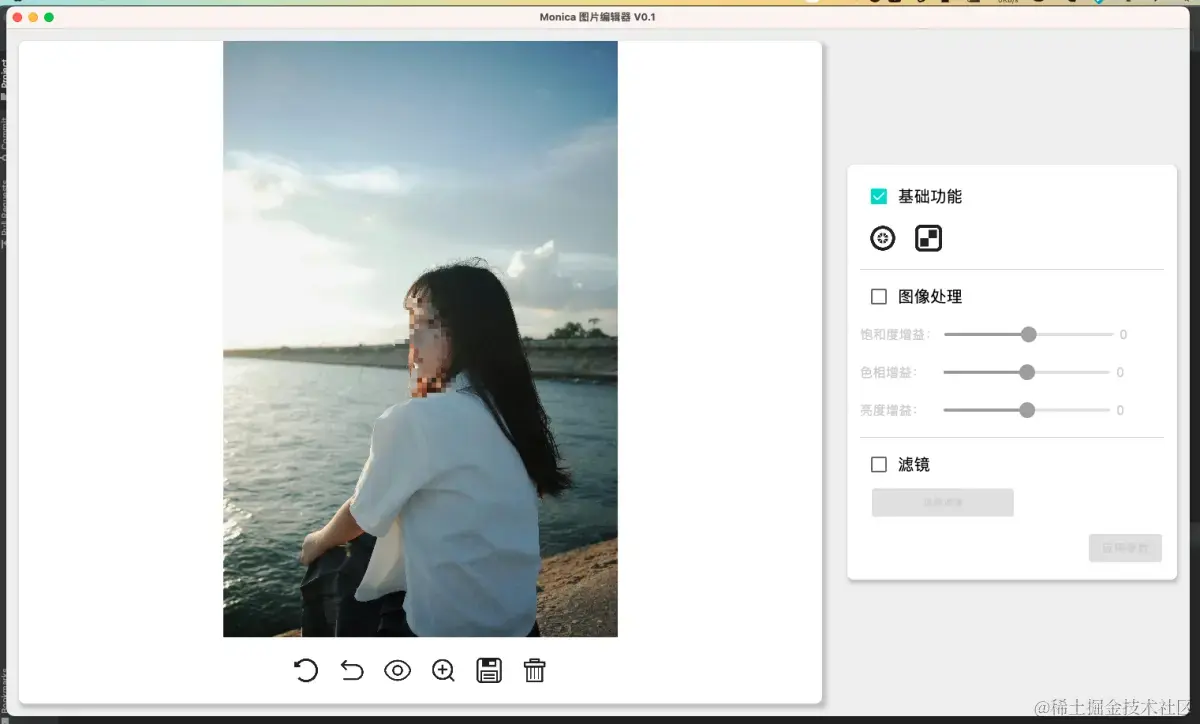Click the zoom-in magnifier icon
The image size is (1200, 724).
(x=443, y=671)
